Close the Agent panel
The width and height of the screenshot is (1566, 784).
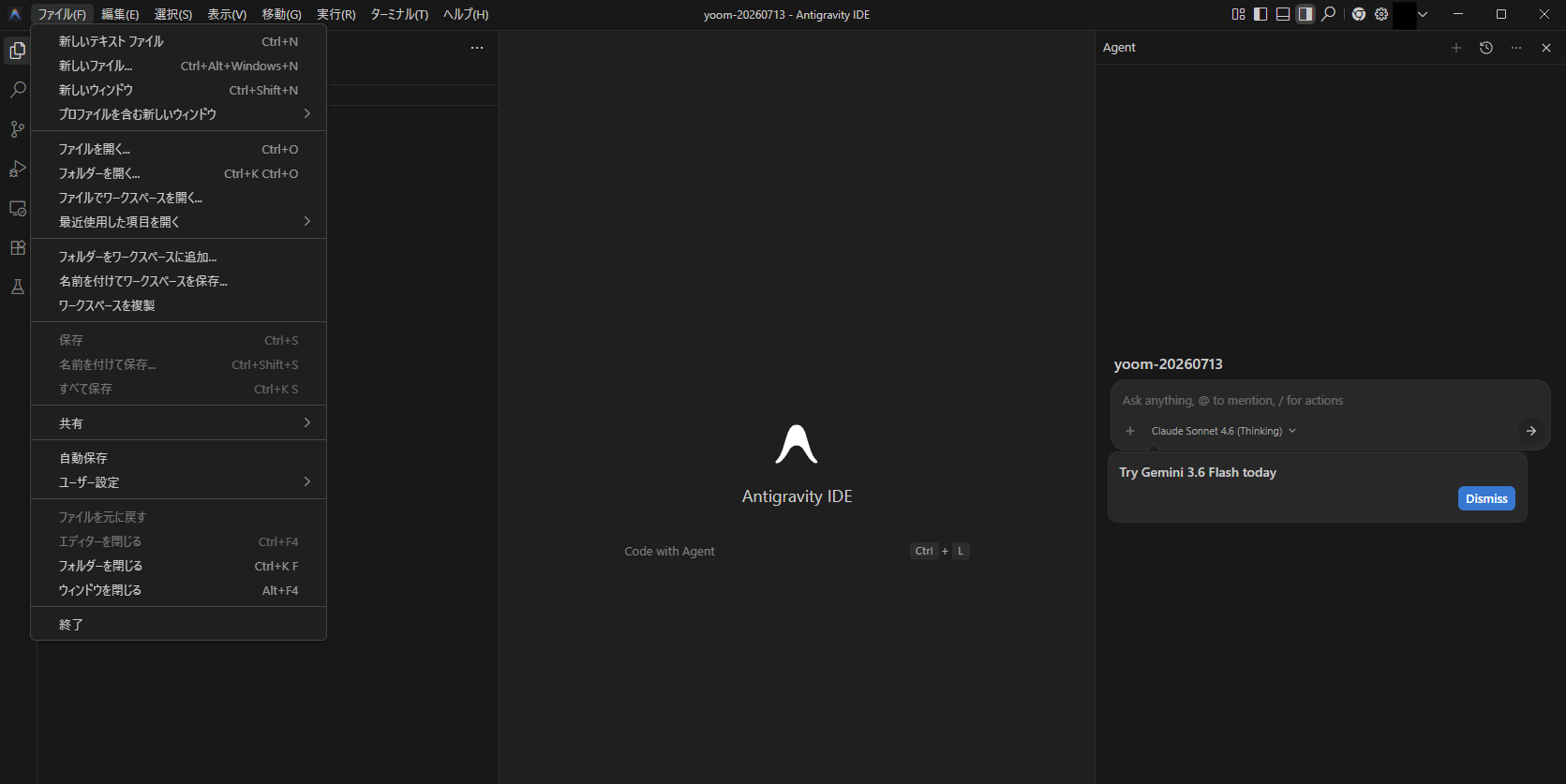pos(1546,48)
